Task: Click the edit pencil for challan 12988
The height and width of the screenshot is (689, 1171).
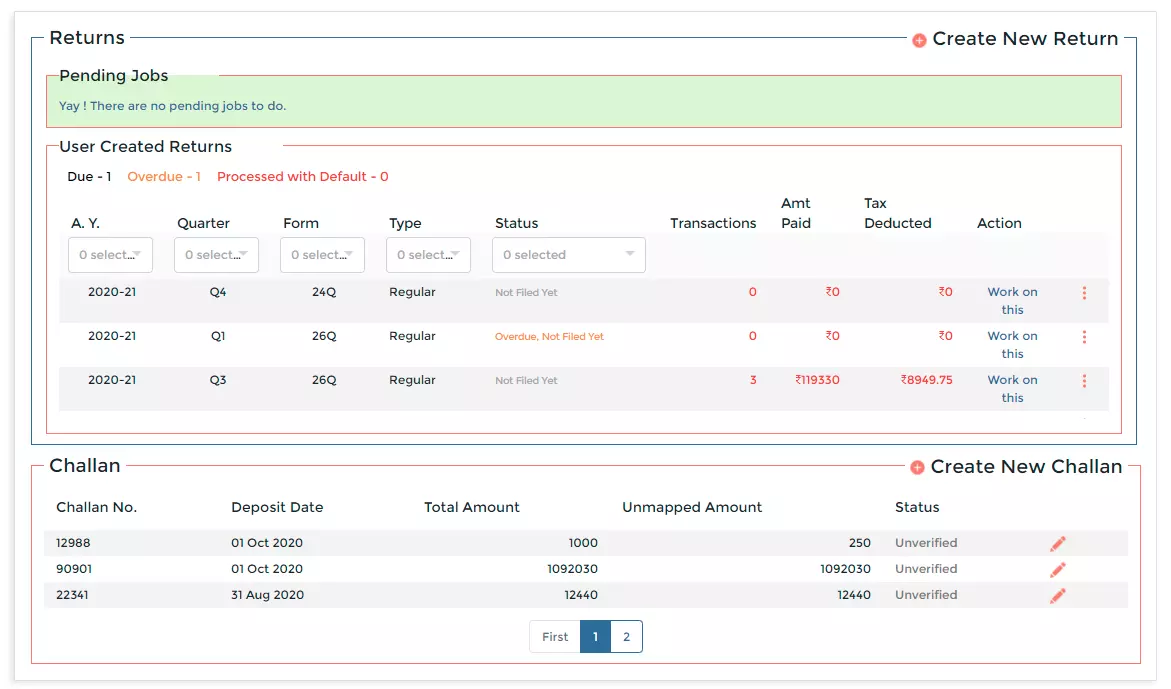Action: pyautogui.click(x=1057, y=542)
